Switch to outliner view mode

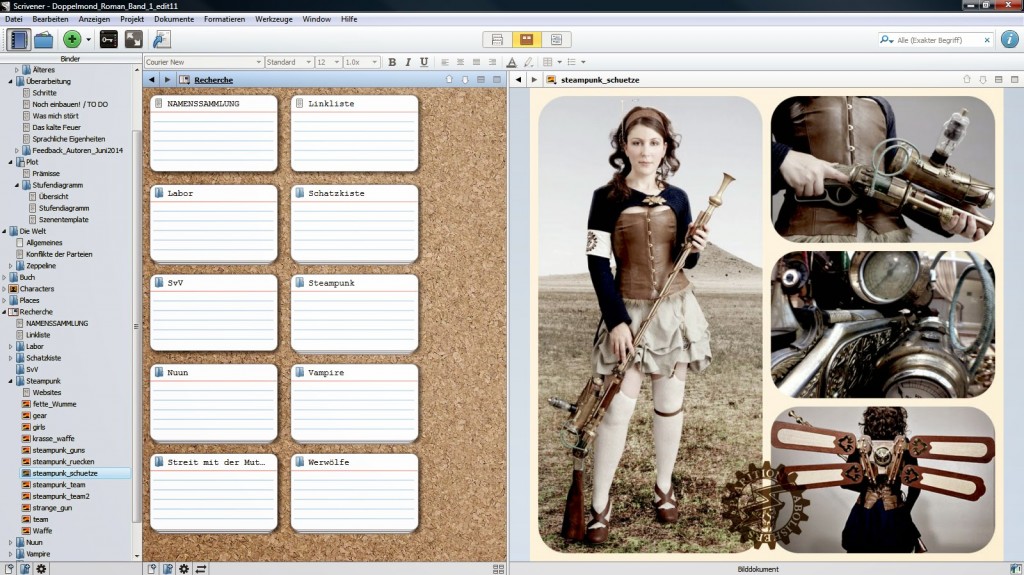(555, 40)
